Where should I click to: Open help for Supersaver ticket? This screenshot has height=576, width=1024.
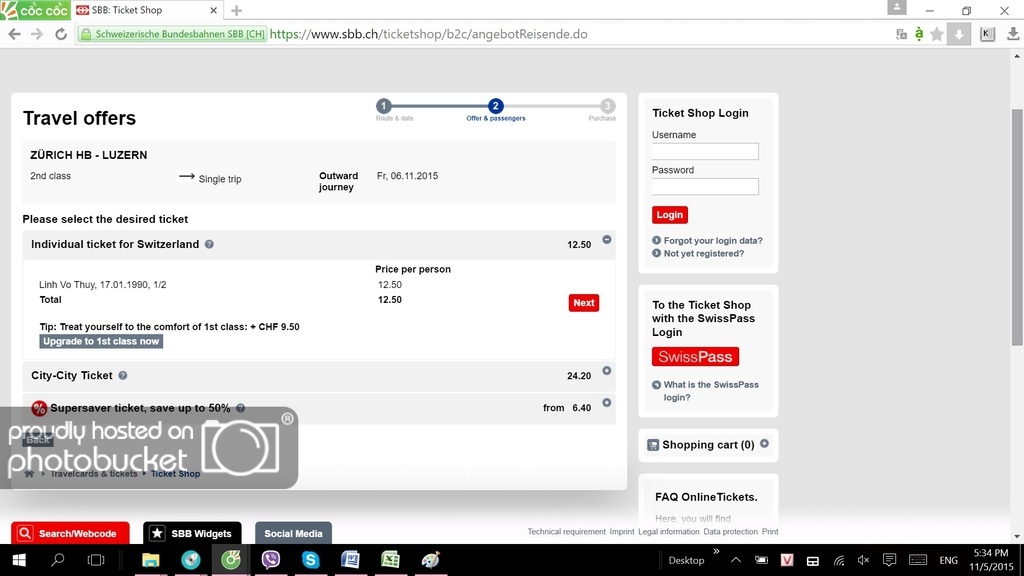(x=240, y=408)
